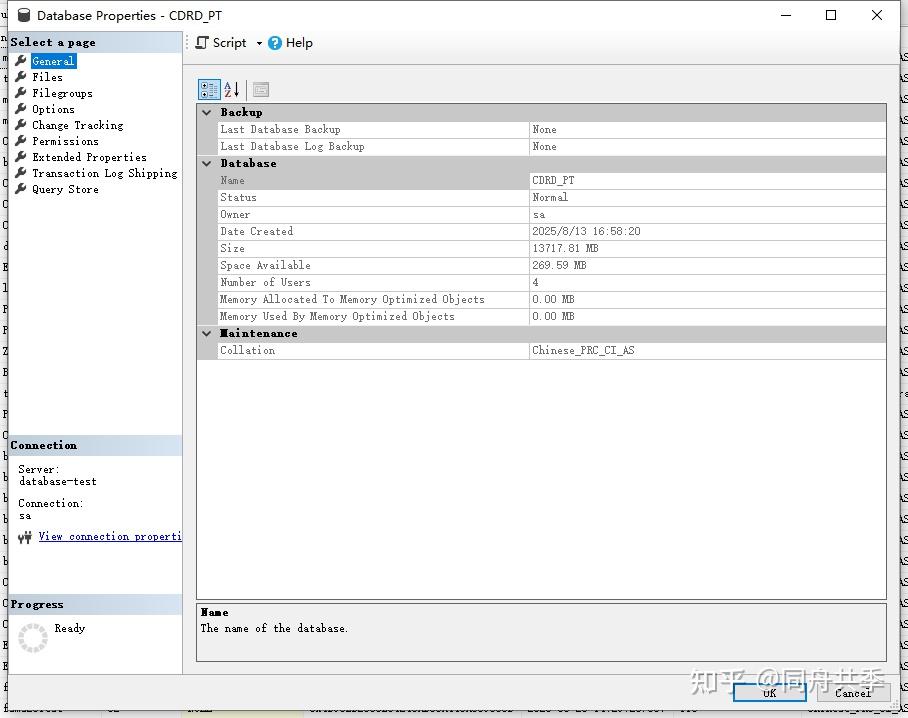Click the Alphabetical sort icon
This screenshot has width=908, height=718.
[232, 90]
